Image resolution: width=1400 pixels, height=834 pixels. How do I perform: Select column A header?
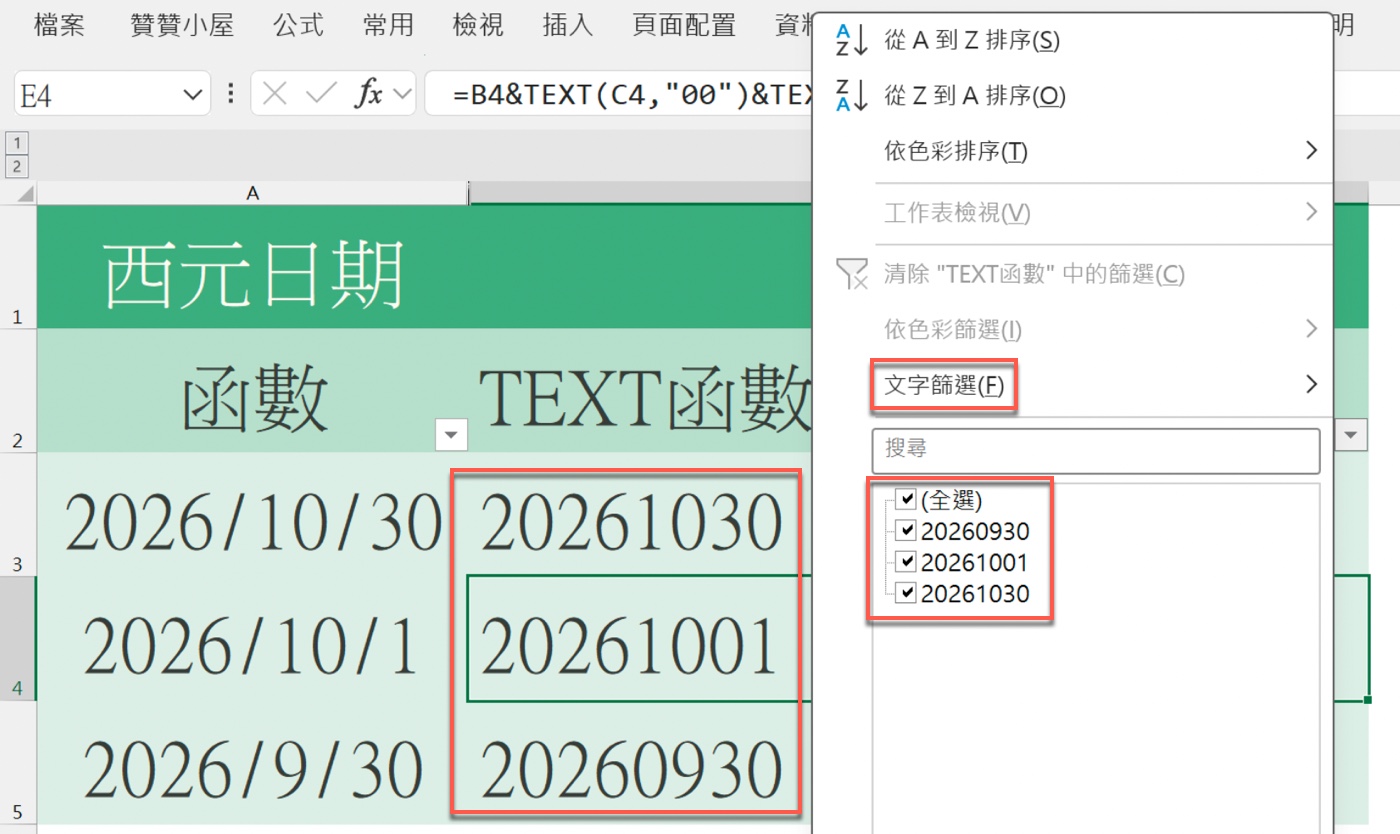coord(253,193)
